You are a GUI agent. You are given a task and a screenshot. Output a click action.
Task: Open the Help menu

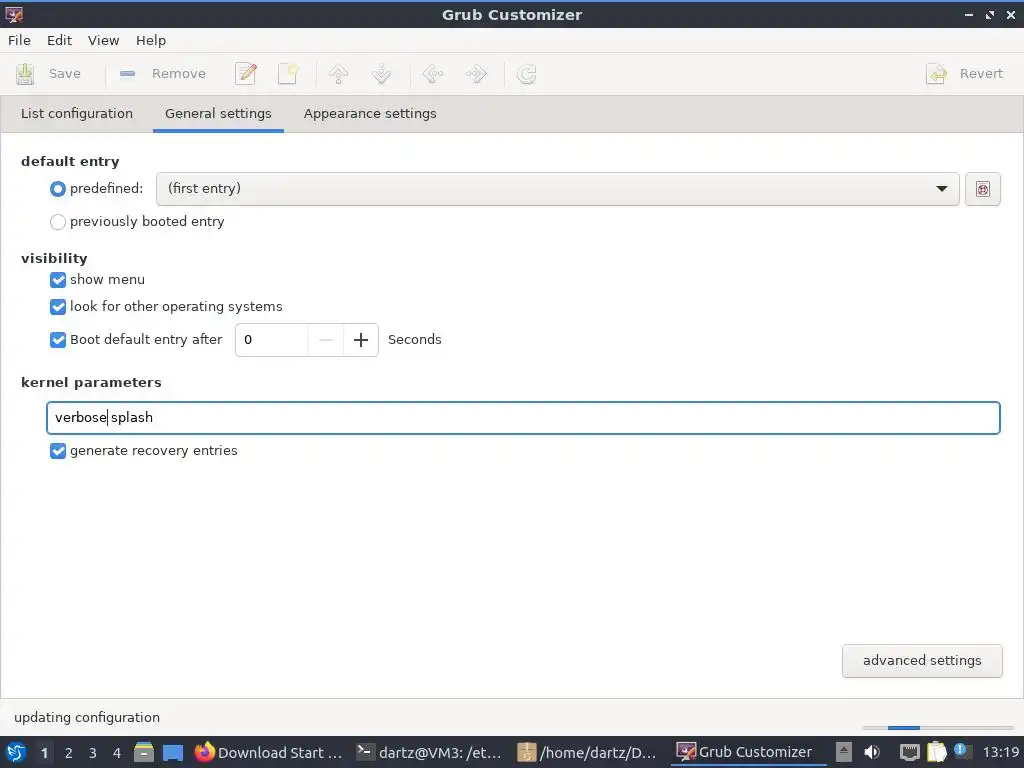(x=151, y=40)
